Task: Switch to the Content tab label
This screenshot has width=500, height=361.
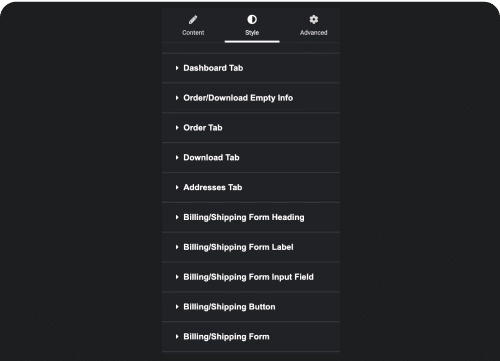Action: pos(193,33)
